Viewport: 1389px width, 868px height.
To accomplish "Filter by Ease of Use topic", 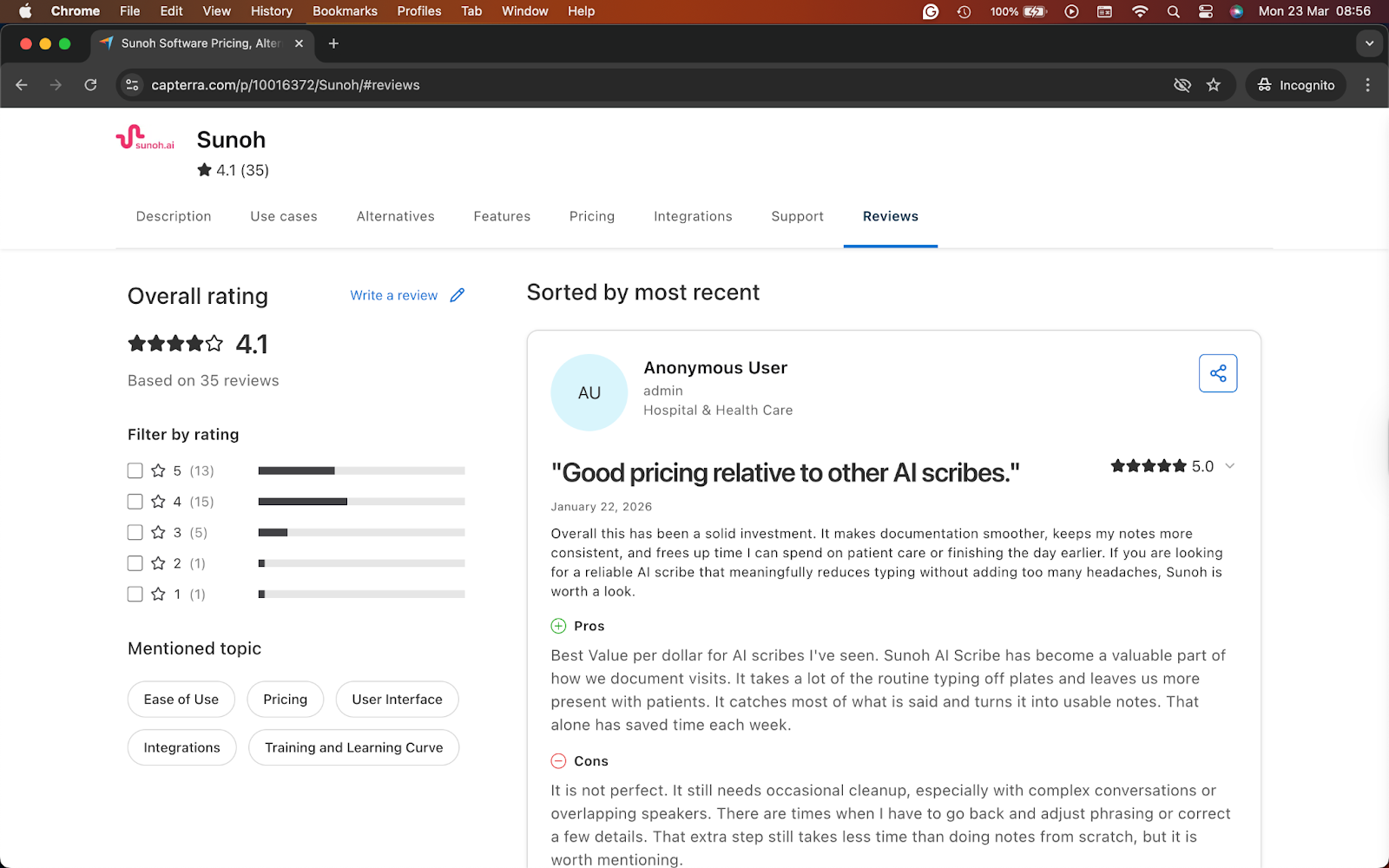I will [x=181, y=700].
